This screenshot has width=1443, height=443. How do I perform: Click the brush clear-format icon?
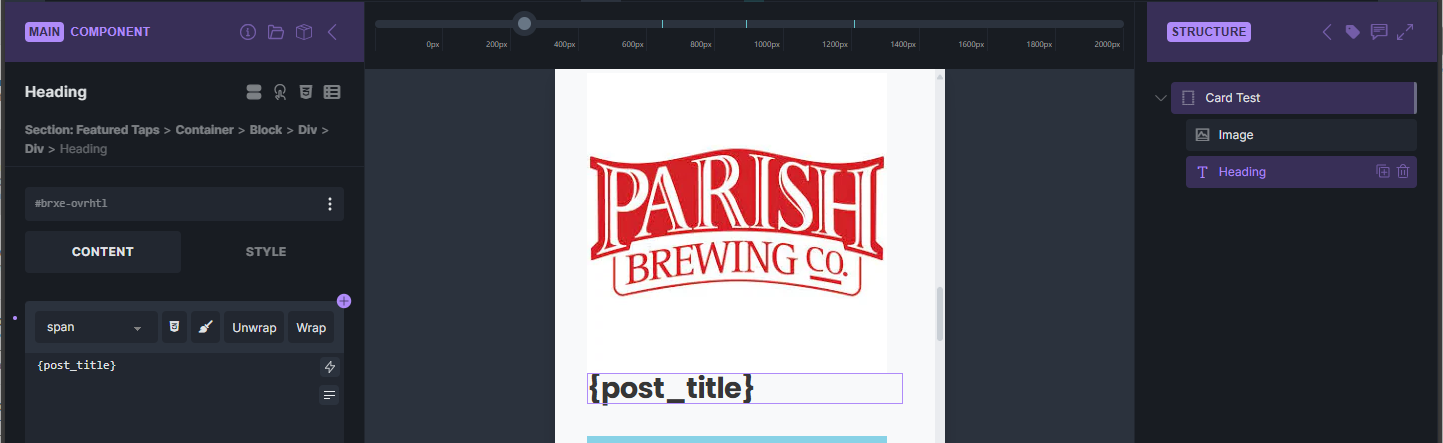coord(205,327)
